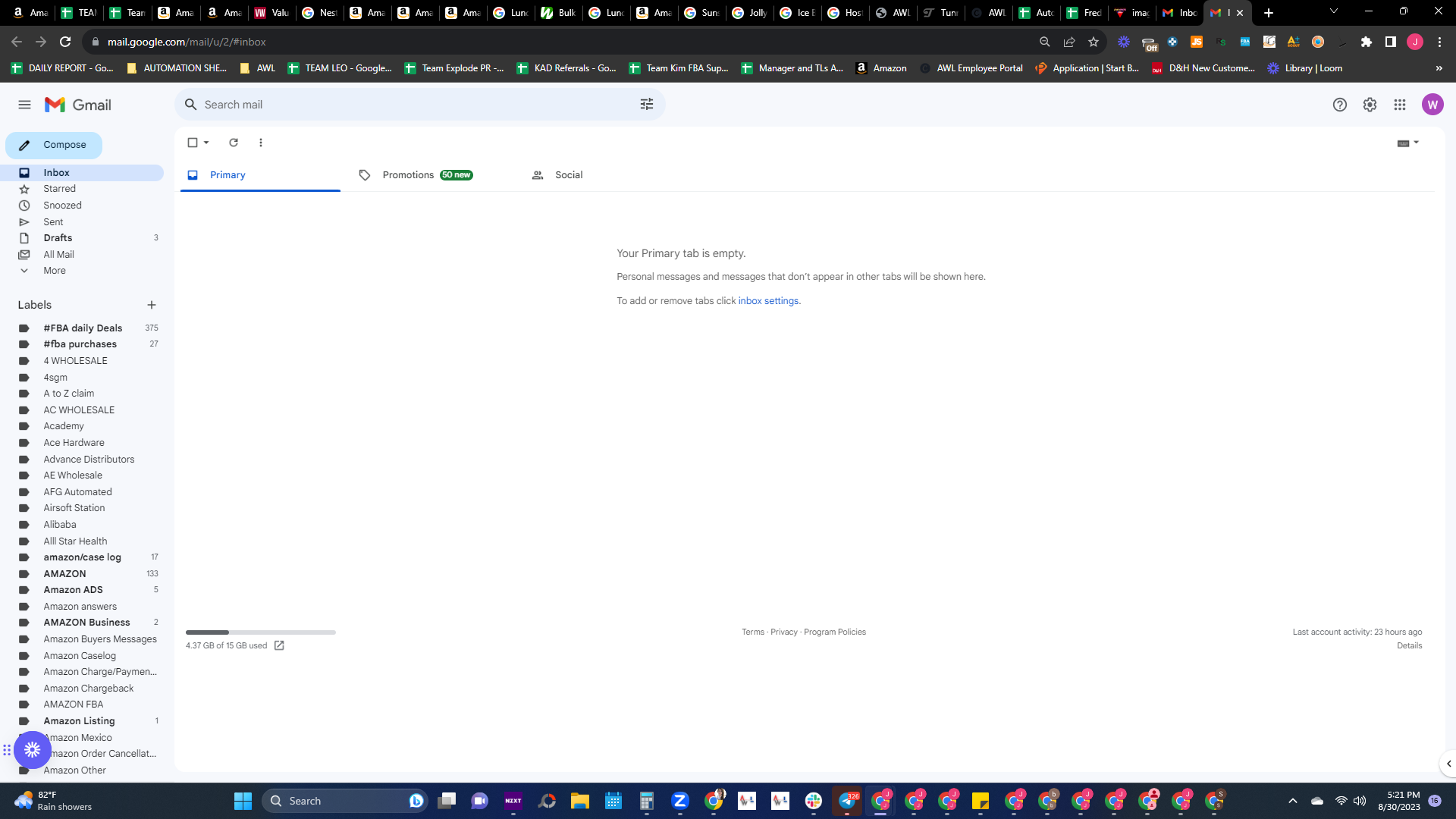Open the #fba purchases label
The height and width of the screenshot is (819, 1456).
82,344
